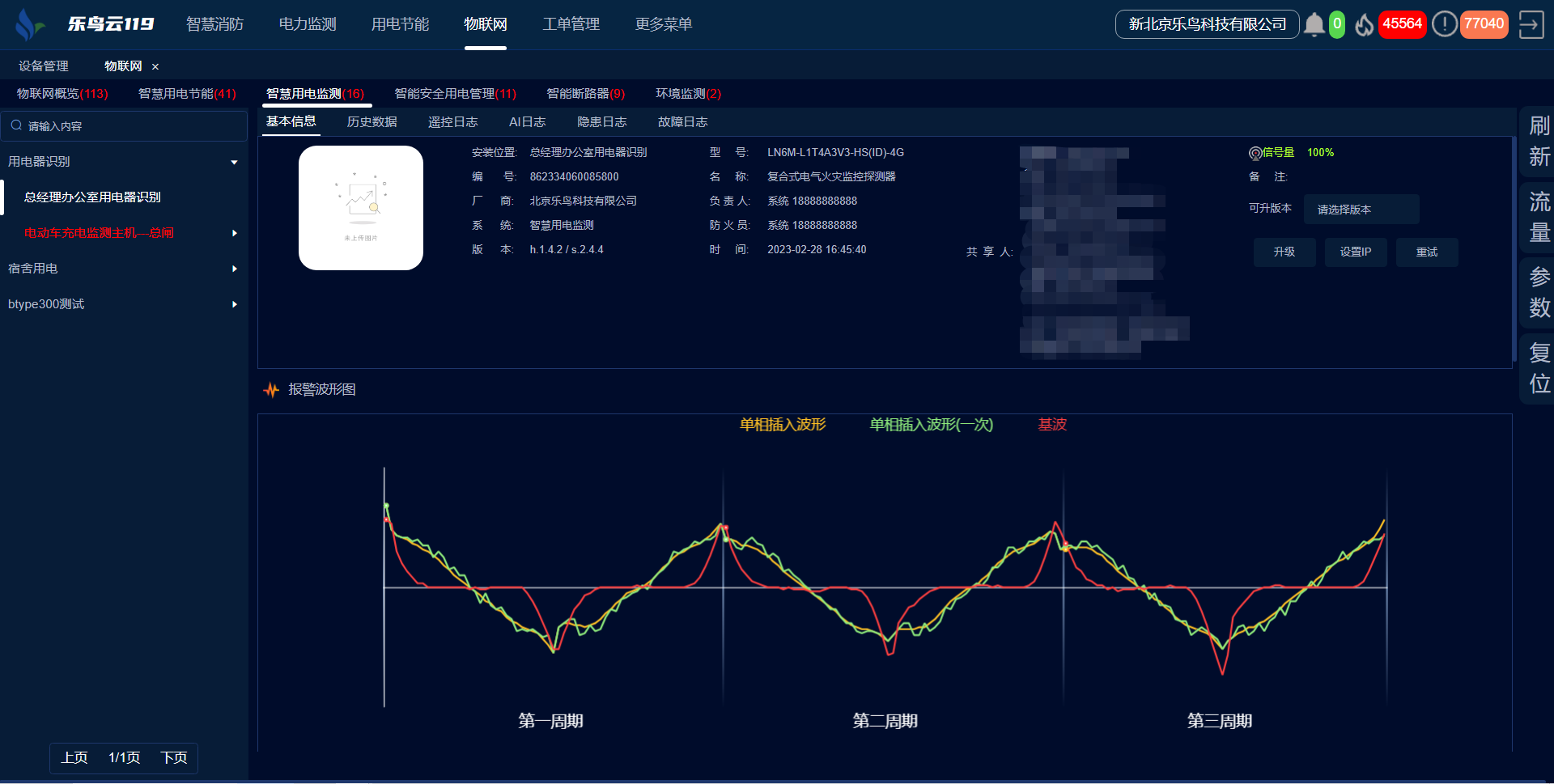Image resolution: width=1554 pixels, height=784 pixels.
Task: Click the alarm waveform pulse icon
Action: (x=271, y=390)
